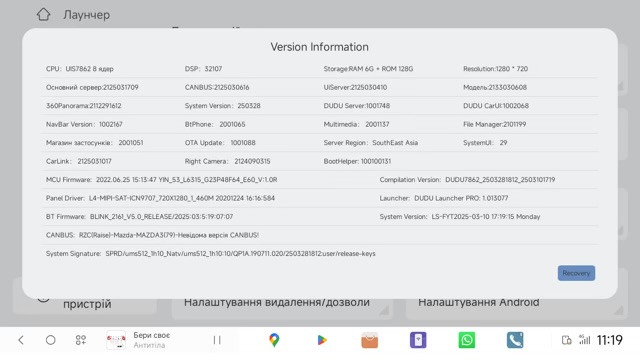Select CarLink: 2125031017 entry
The height and width of the screenshot is (360, 640).
78,161
